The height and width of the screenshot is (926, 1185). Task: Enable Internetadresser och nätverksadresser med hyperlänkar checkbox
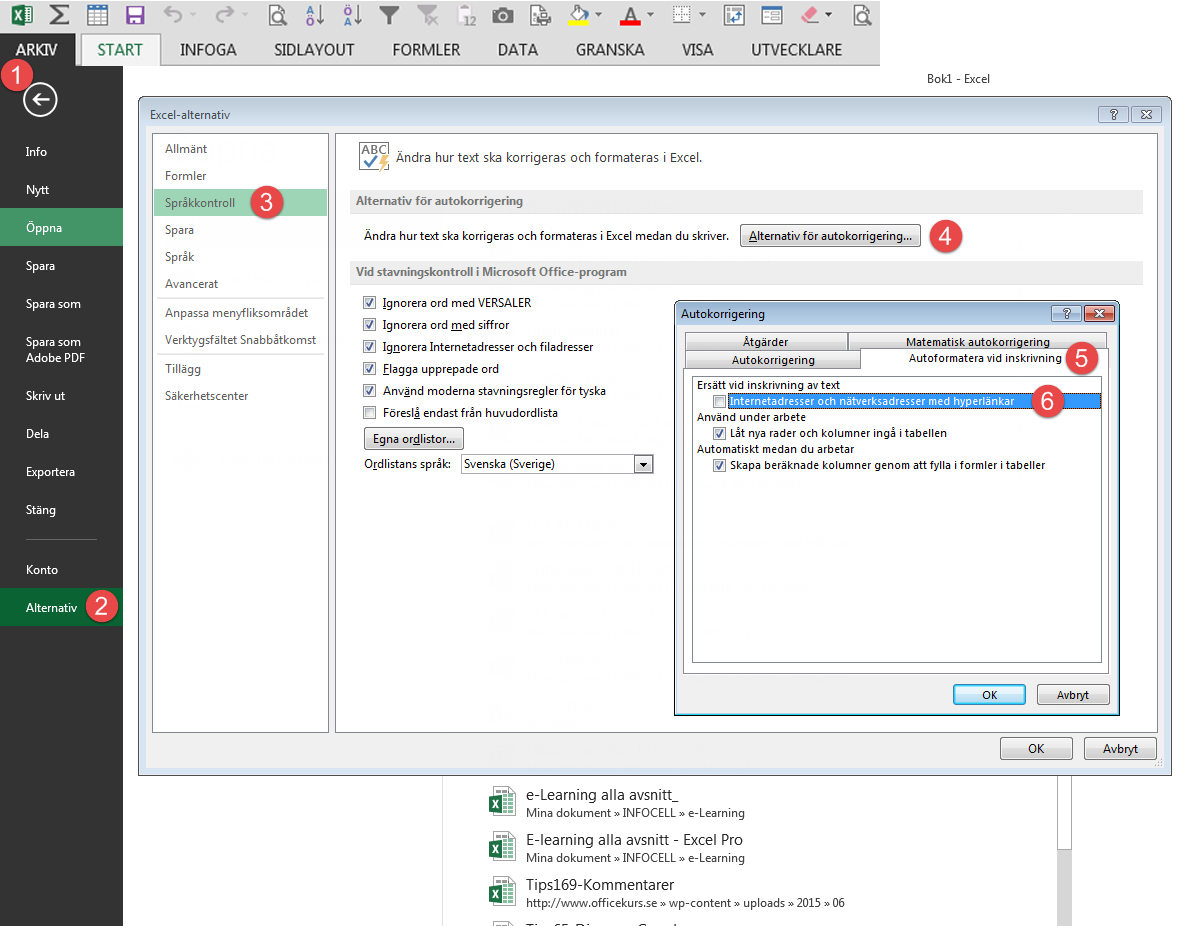point(719,401)
